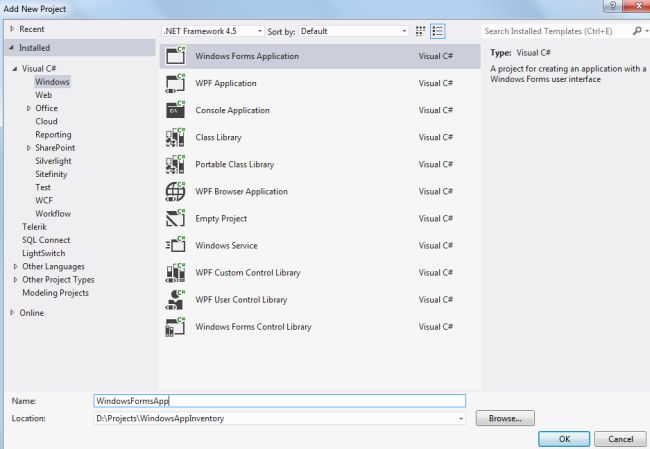Collapse the Installed section

click(x=11, y=48)
